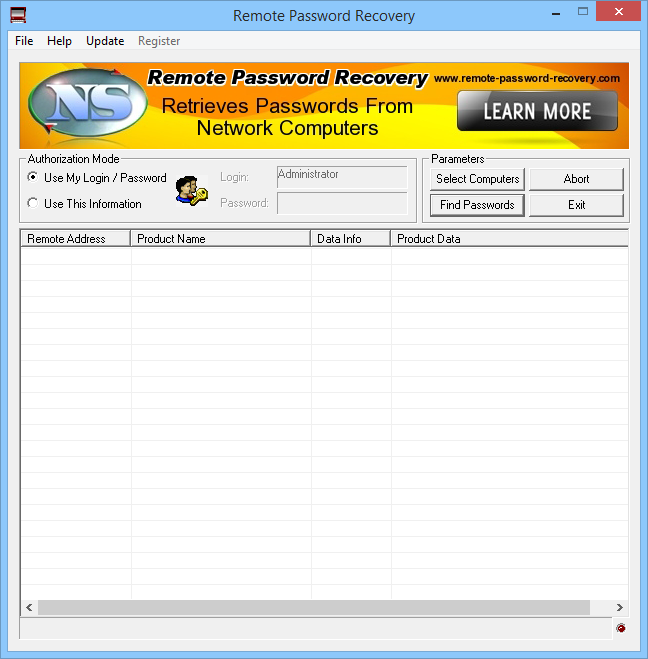Image resolution: width=648 pixels, height=659 pixels.
Task: Open the Update menu
Action: [105, 41]
